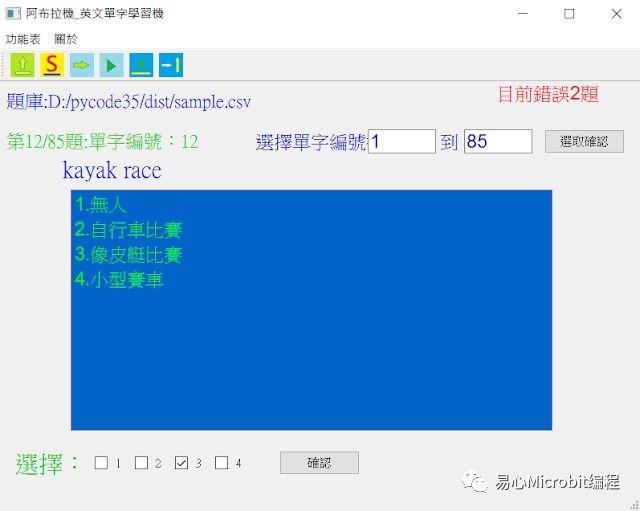640x511 pixels.
Task: Click the light blue right-arrow toolbar icon
Action: pos(82,65)
